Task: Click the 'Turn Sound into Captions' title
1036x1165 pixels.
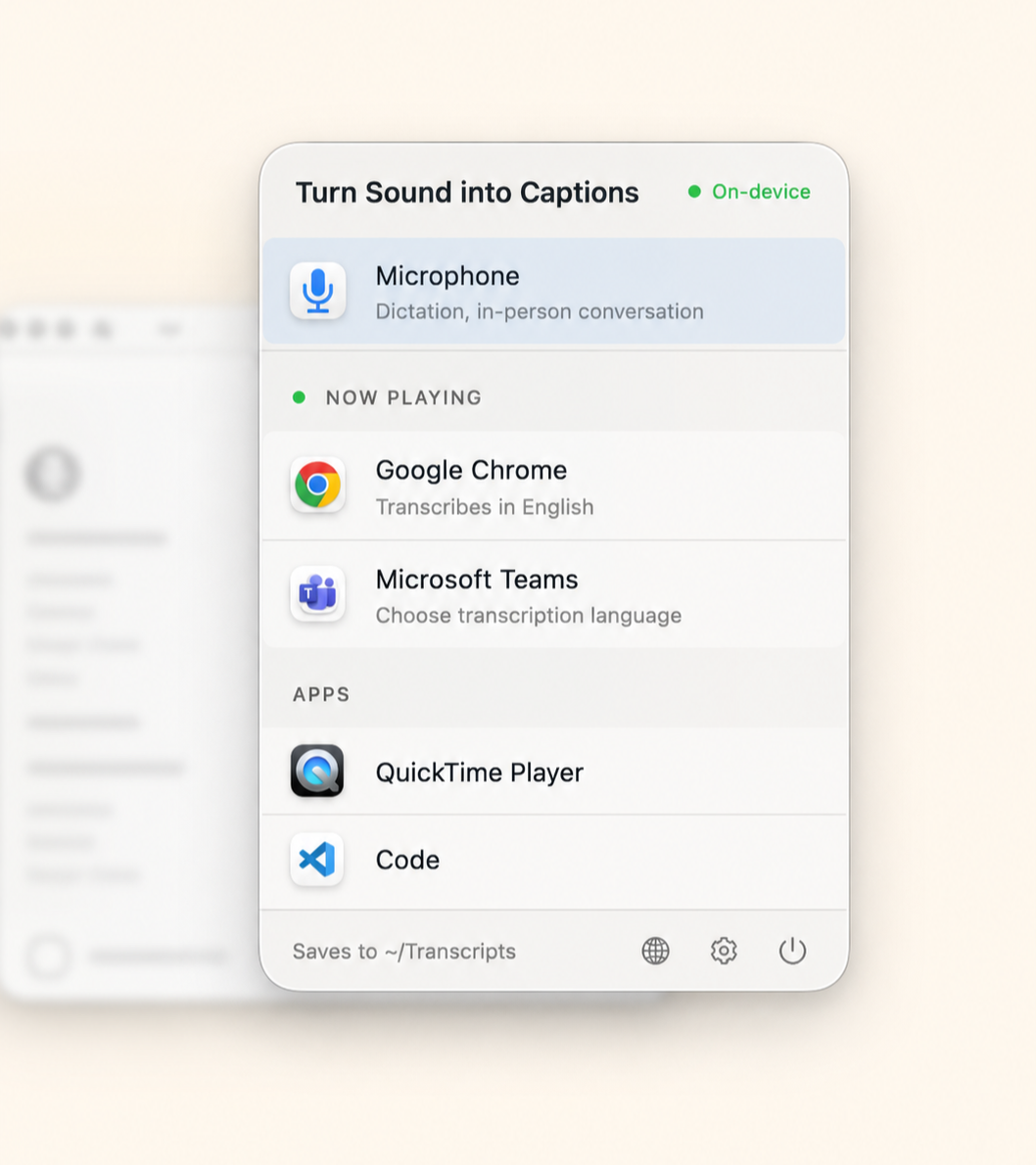Action: click(467, 193)
